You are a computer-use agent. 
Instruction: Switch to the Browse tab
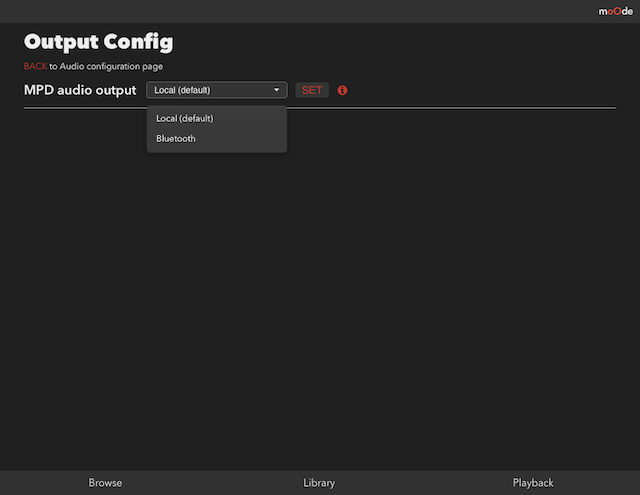105,483
